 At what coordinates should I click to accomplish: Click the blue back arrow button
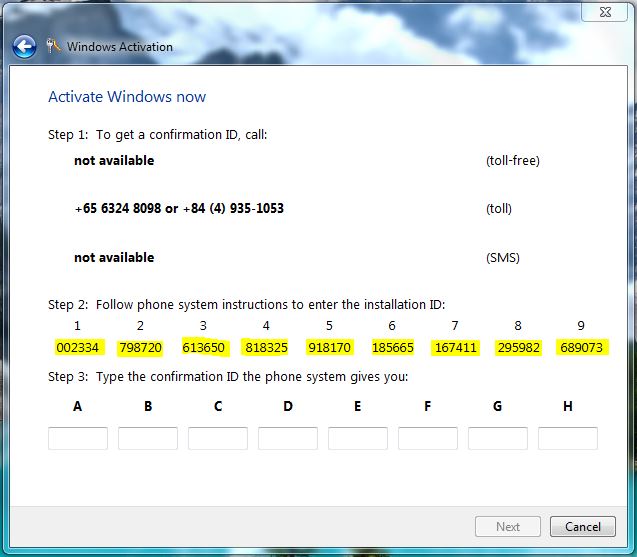click(x=24, y=47)
